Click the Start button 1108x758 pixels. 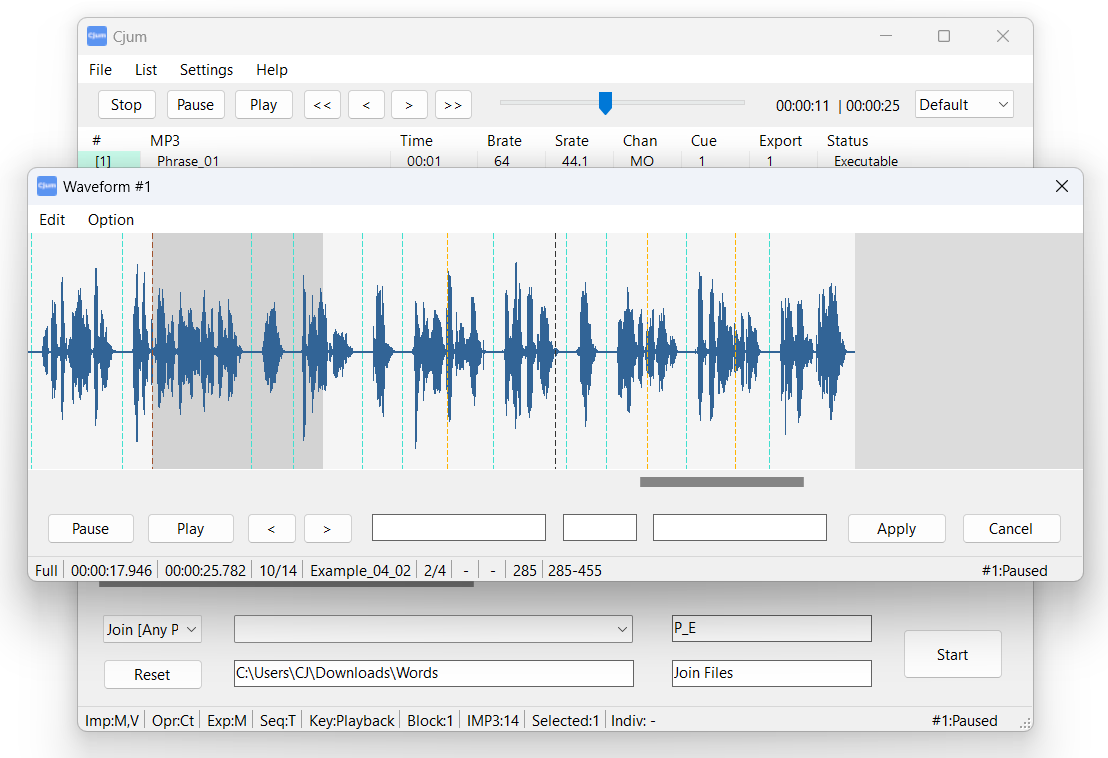[x=953, y=654]
